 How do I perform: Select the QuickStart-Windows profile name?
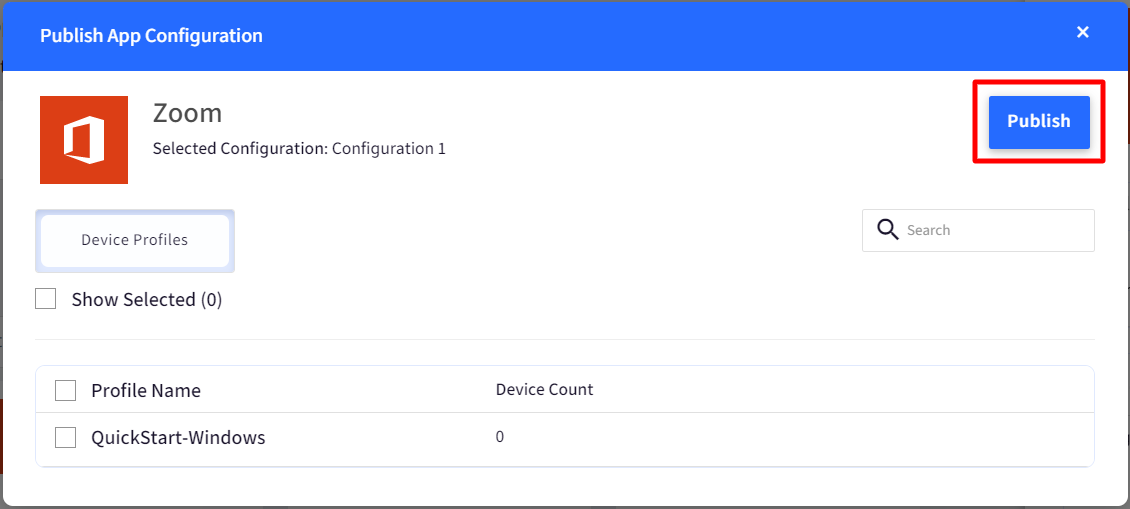pos(178,438)
